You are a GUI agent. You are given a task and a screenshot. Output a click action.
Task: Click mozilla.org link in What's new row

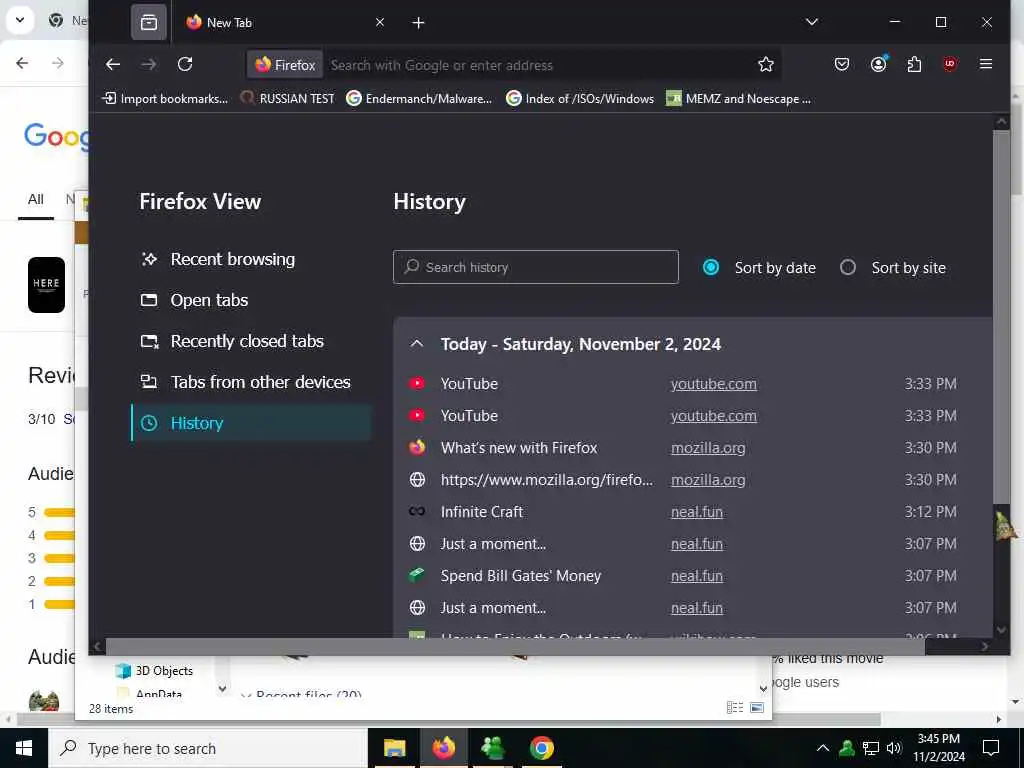(708, 448)
